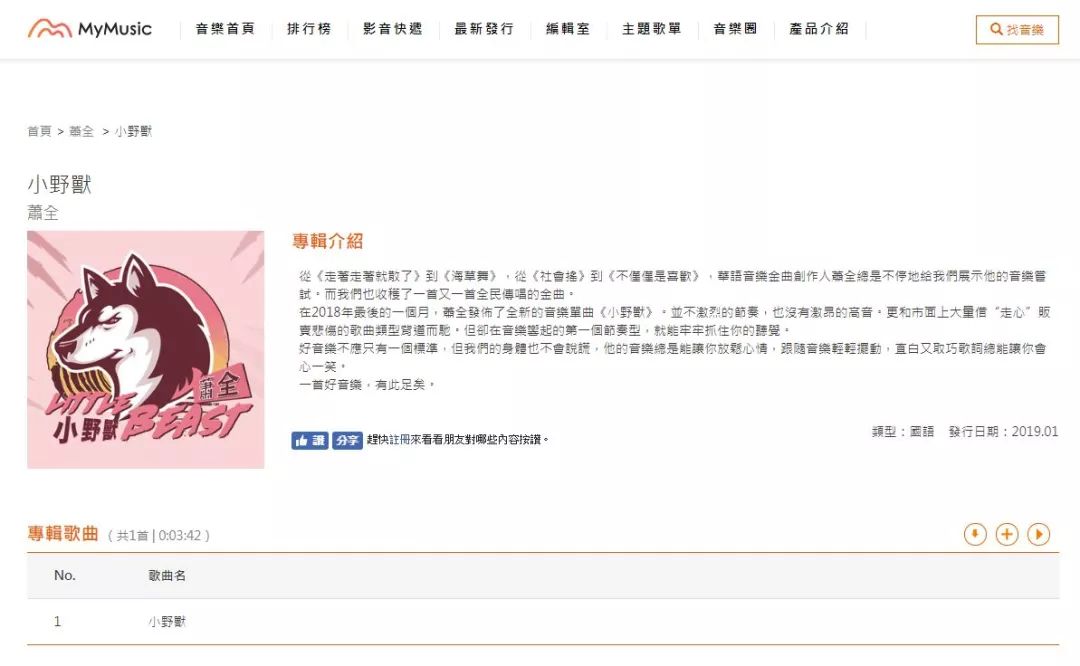
Task: Open 主題歌單 in the top menu
Action: coord(652,29)
